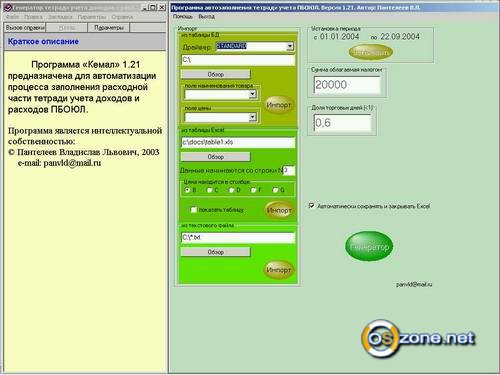Toggle auto save and close Excel checkbox
Screen dimensions: 500x375
pos(312,206)
